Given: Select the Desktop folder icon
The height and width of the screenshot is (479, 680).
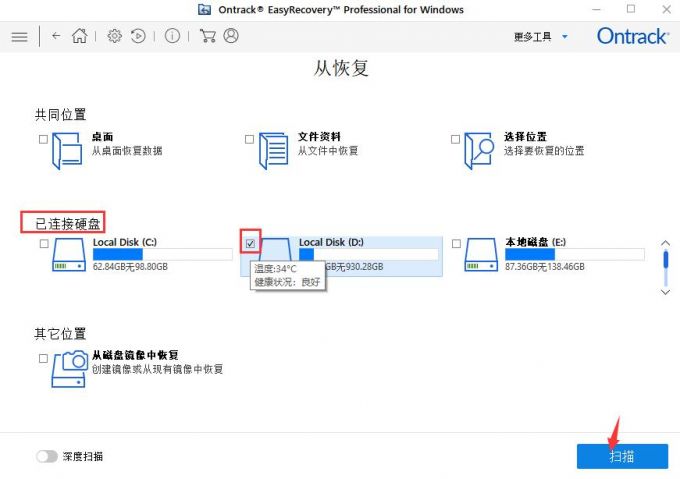Looking at the screenshot, I should 67,150.
